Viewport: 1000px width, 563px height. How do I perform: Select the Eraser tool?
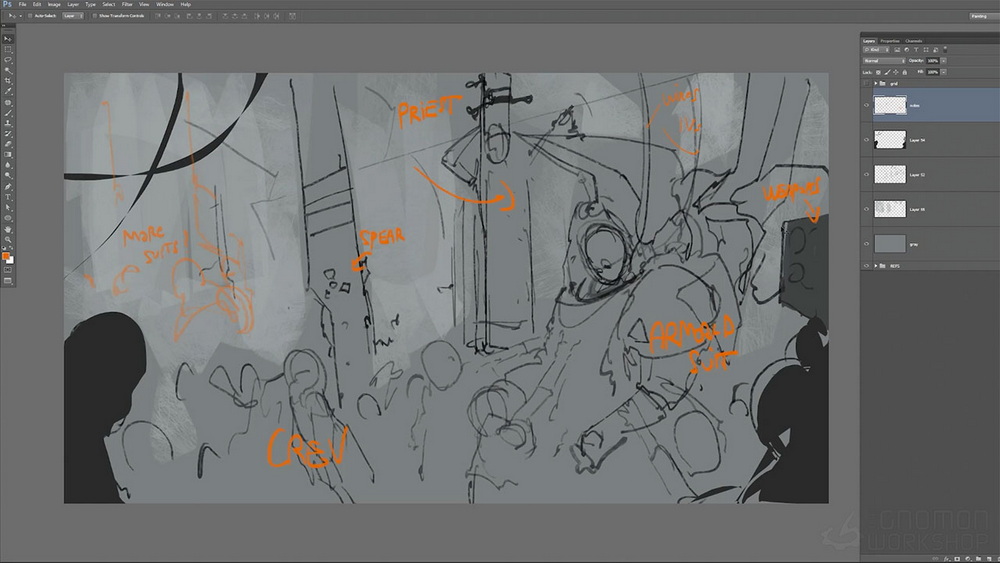(8, 144)
